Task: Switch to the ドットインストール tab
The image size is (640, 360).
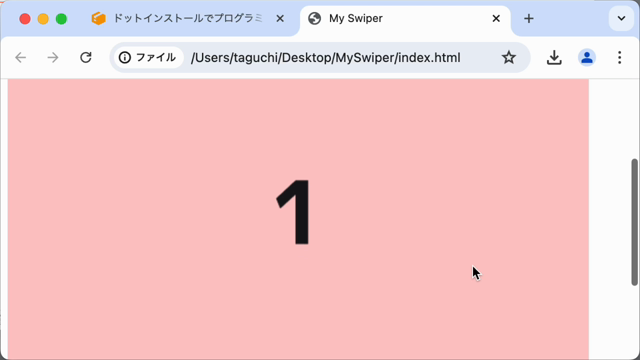Action: [x=188, y=18]
